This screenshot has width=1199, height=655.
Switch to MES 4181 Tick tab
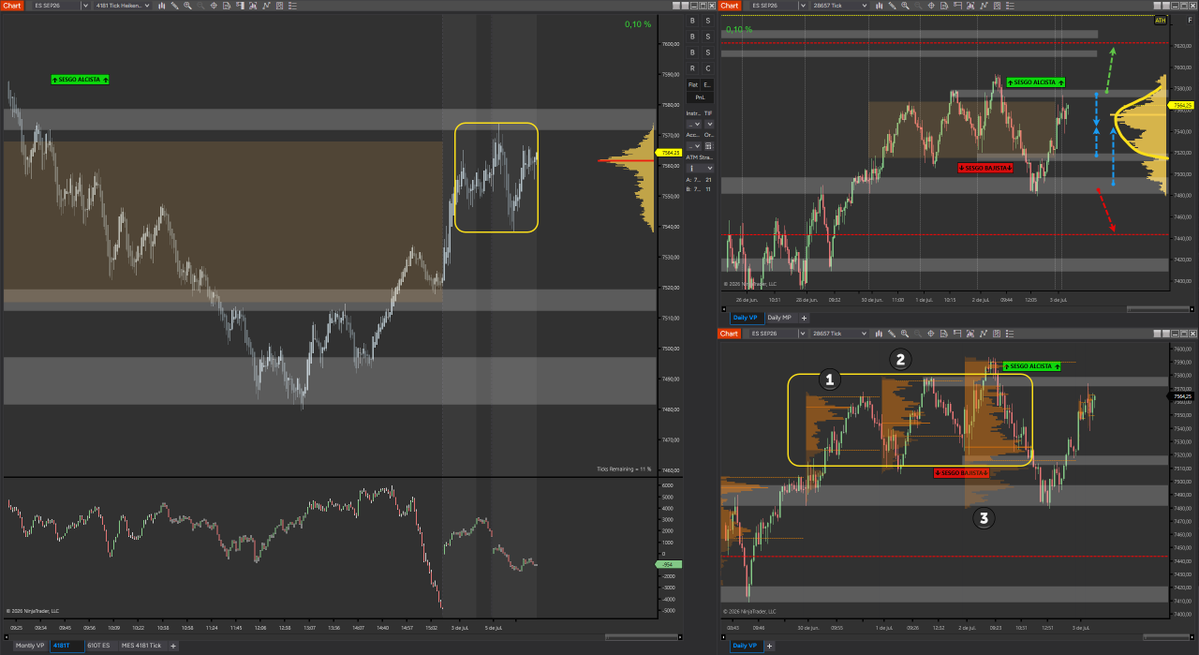141,646
